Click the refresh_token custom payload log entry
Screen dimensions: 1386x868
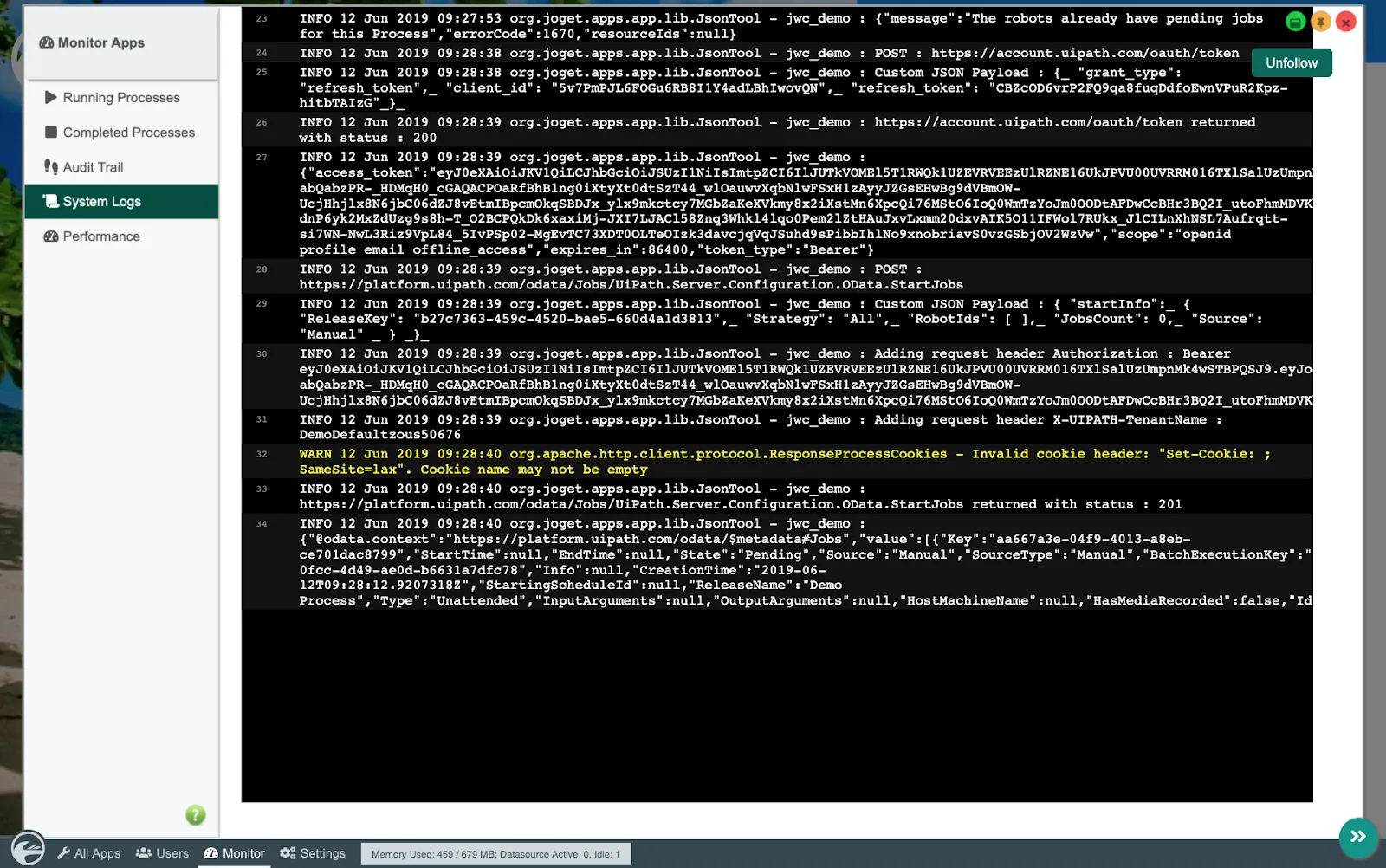[778, 87]
